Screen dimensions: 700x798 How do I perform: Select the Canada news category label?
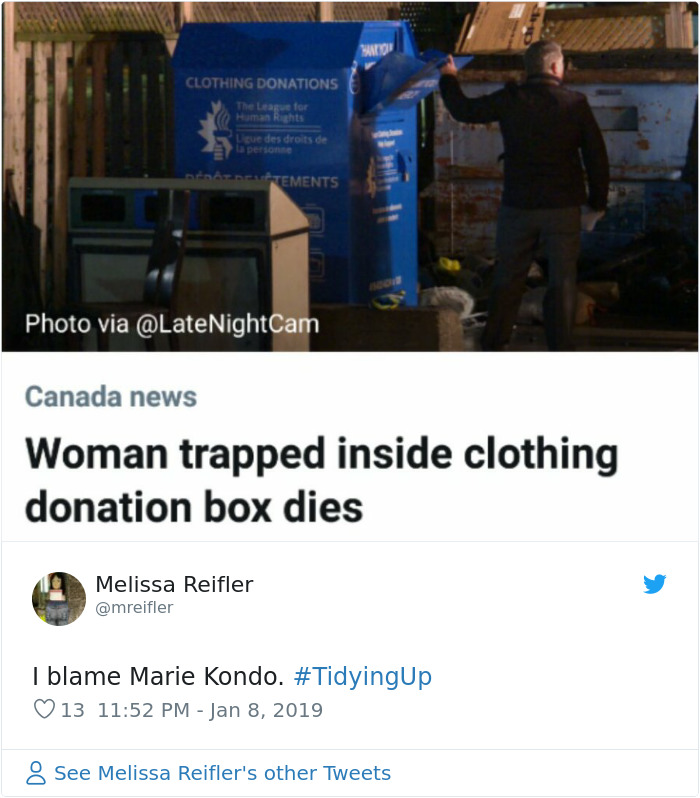[x=111, y=396]
